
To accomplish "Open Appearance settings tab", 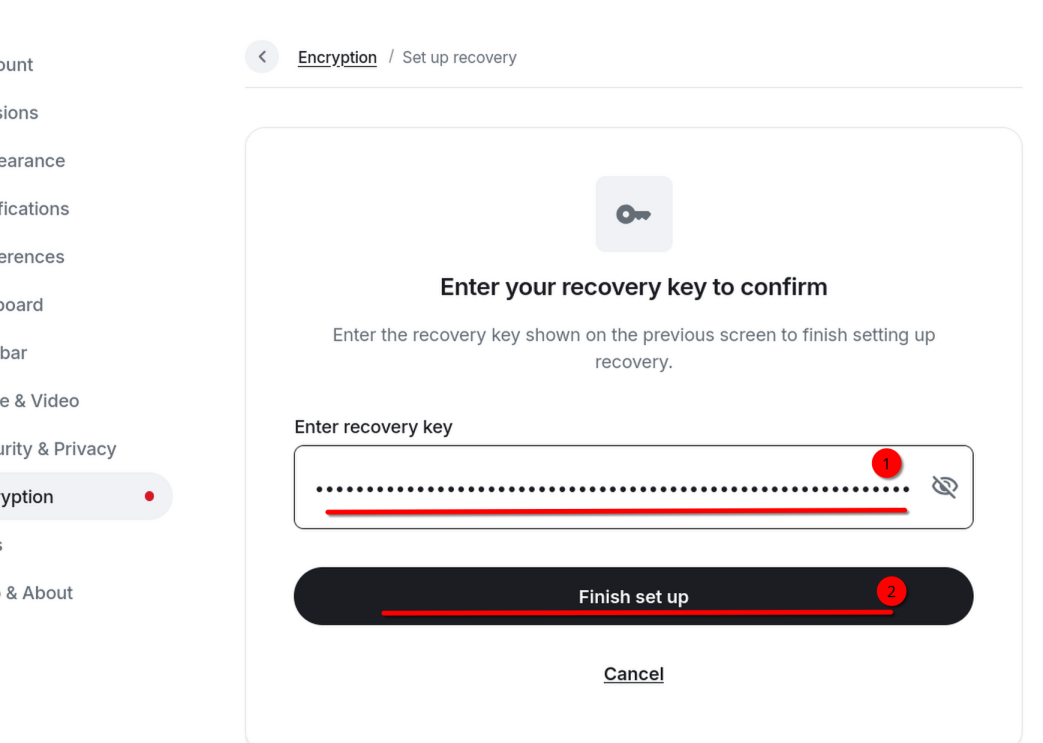I will pyautogui.click(x=32, y=160).
